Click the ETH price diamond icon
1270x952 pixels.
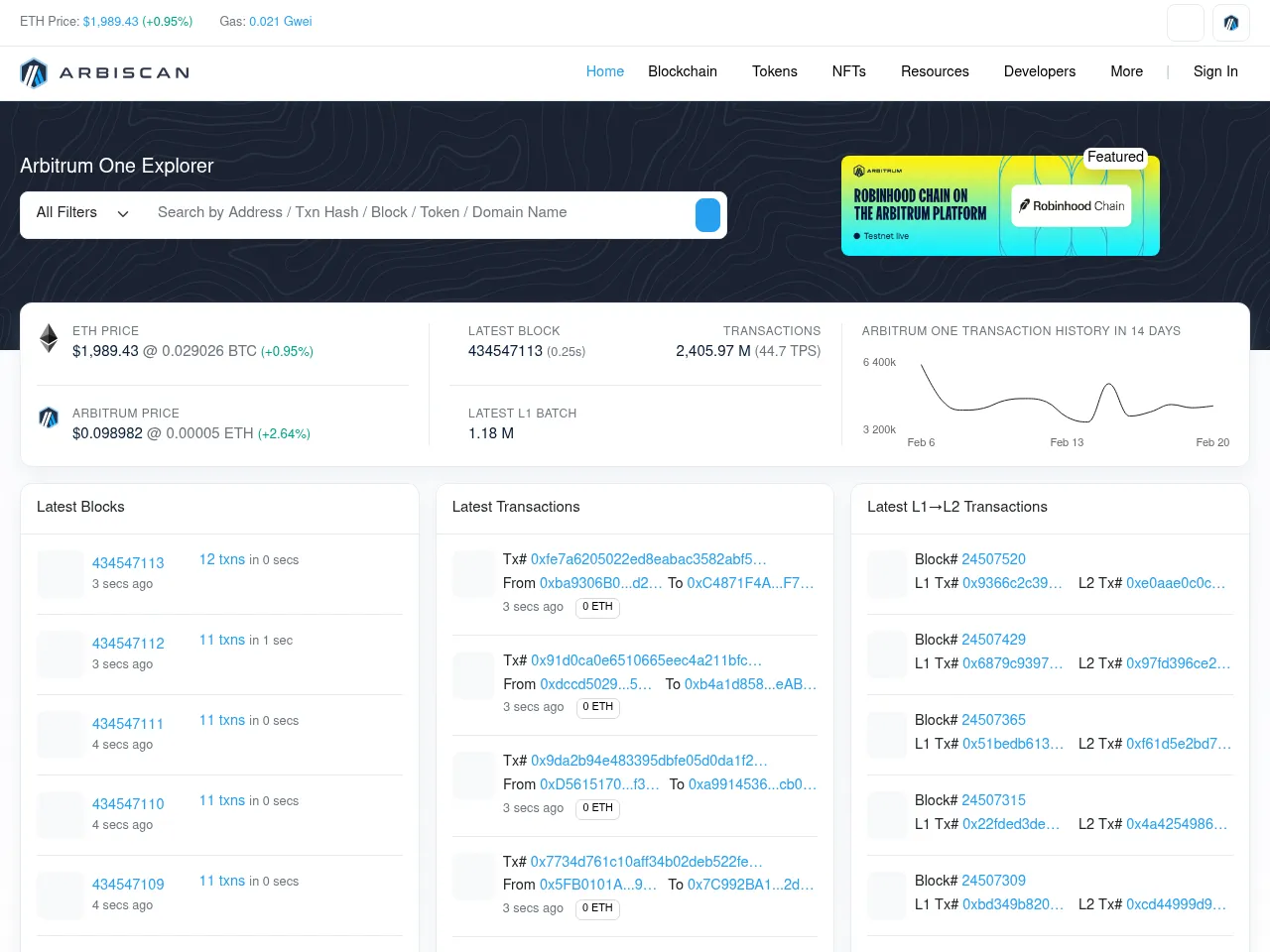[48, 338]
